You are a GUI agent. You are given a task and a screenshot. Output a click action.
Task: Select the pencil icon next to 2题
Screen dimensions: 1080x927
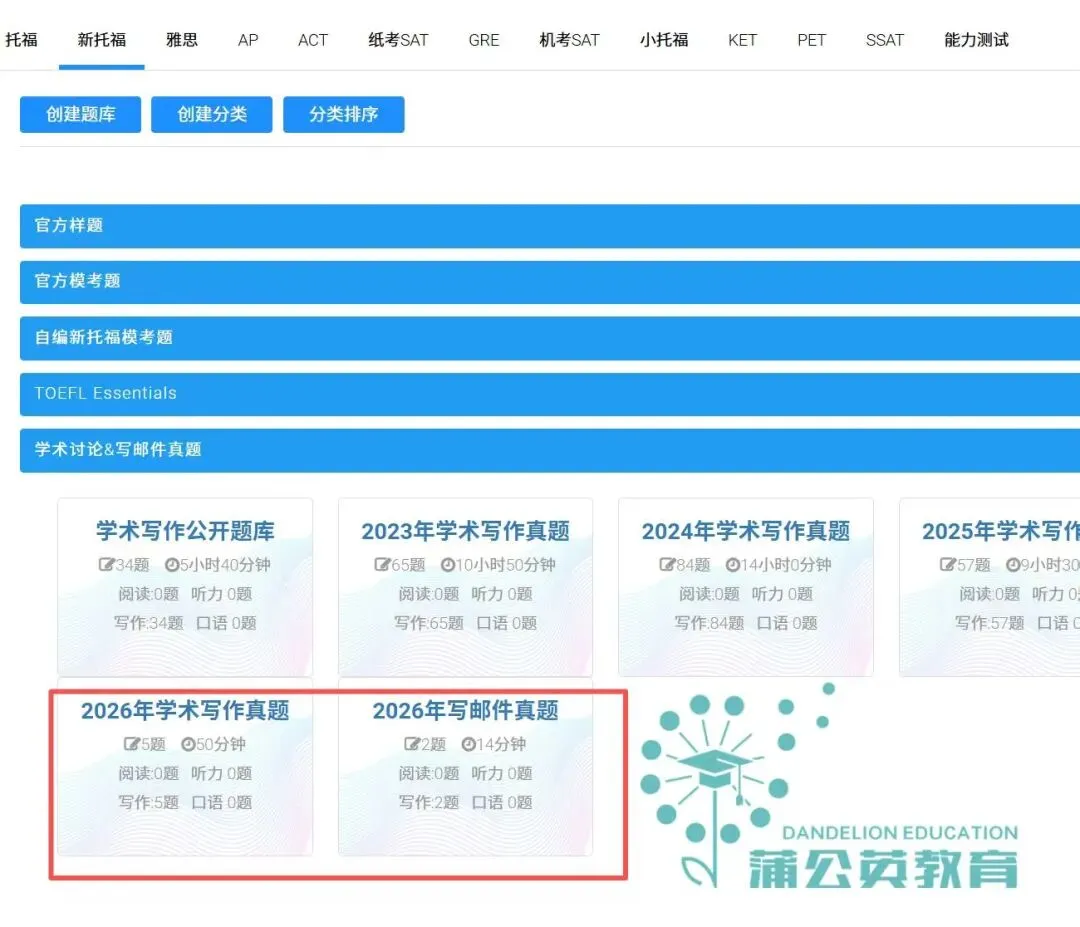pos(412,744)
